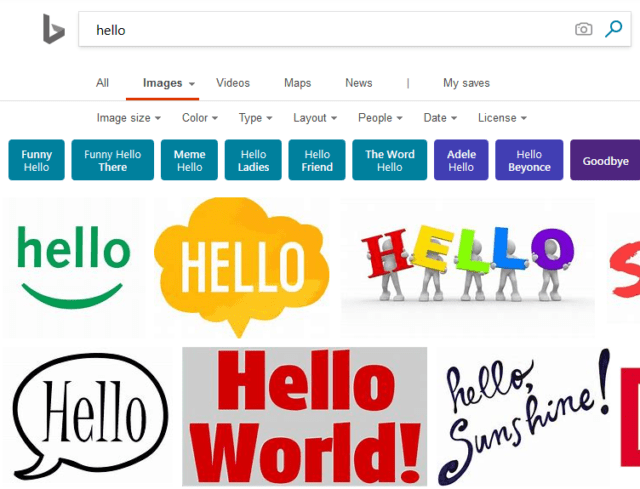
Task: Click the magnifying glass search icon
Action: coord(613,29)
